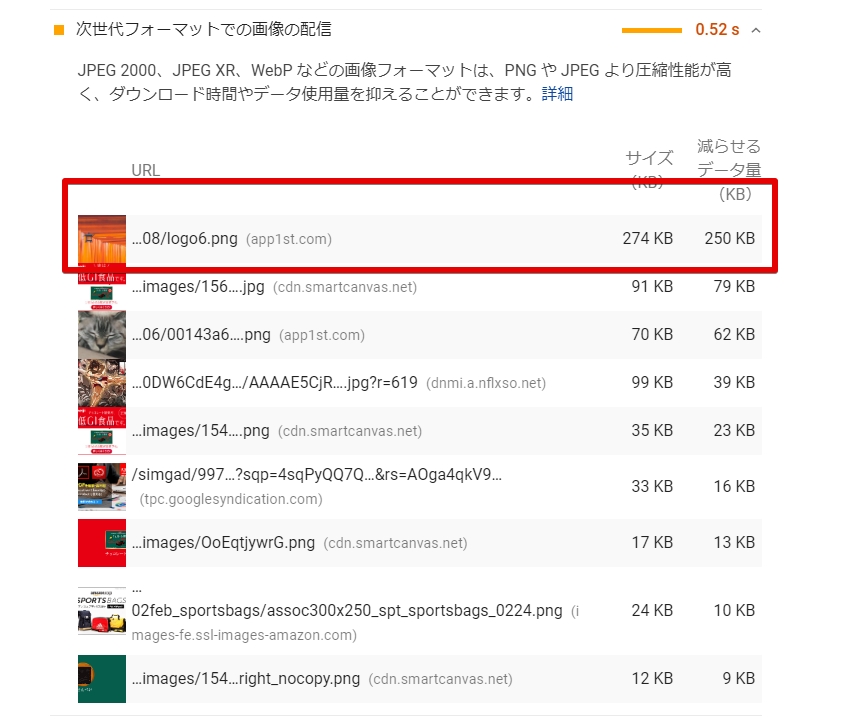
Task: Click the orange square audit status icon
Action: [x=59, y=30]
